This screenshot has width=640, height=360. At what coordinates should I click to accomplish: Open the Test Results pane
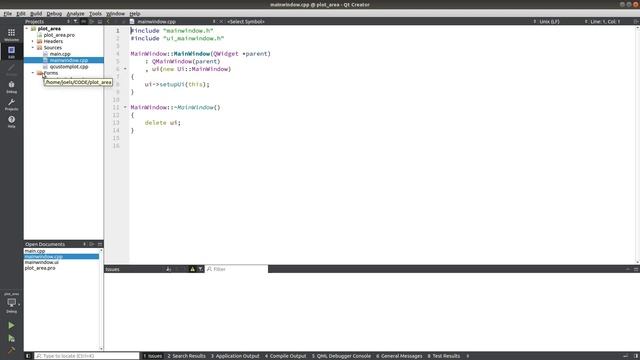(444, 356)
